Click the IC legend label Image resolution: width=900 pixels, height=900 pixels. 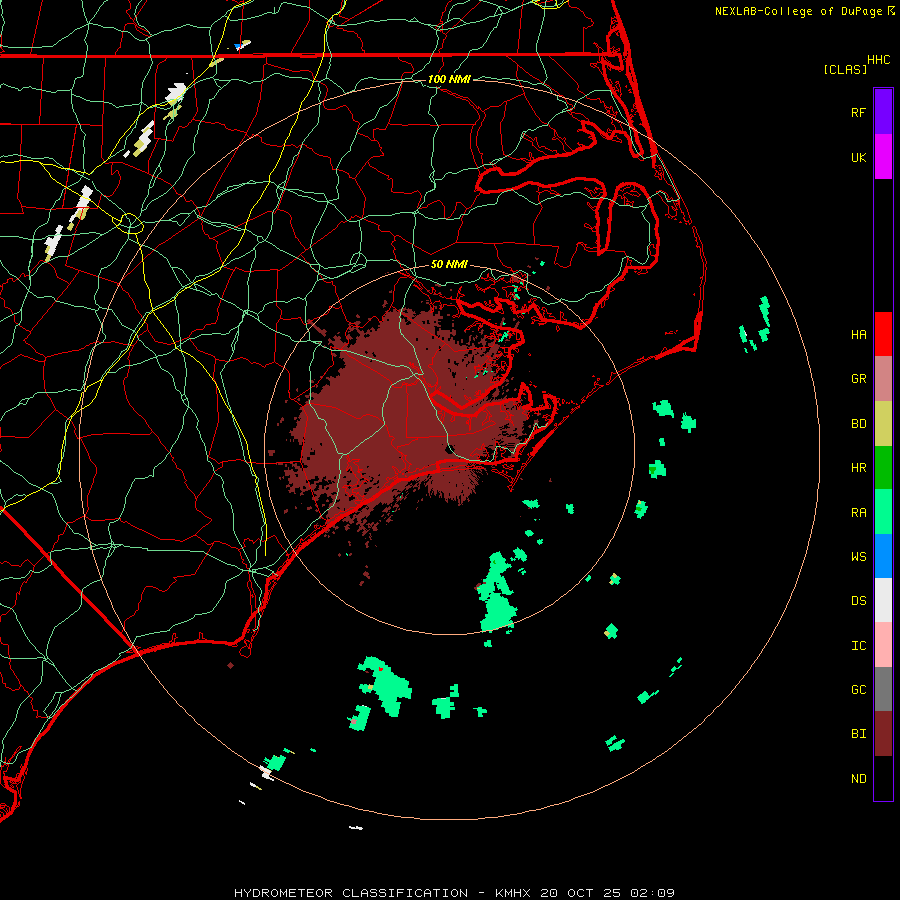pos(858,646)
